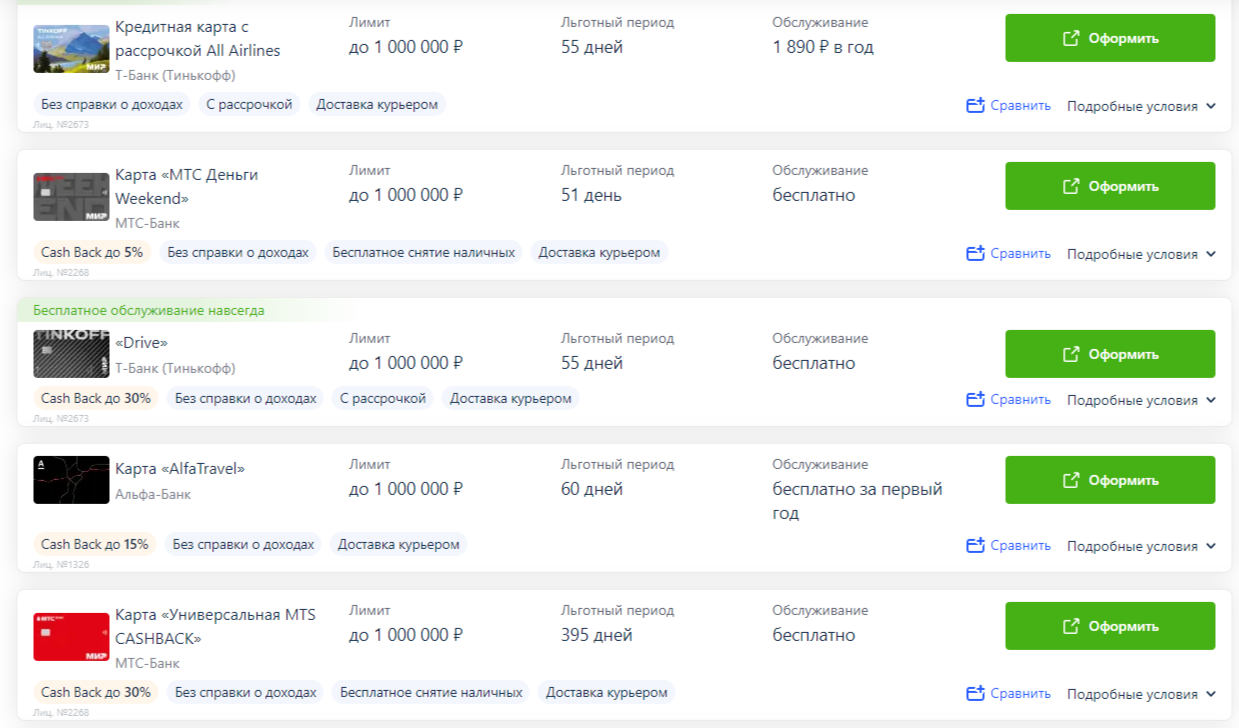
Task: Click compare icon for All Airlines card
Action: [x=976, y=105]
